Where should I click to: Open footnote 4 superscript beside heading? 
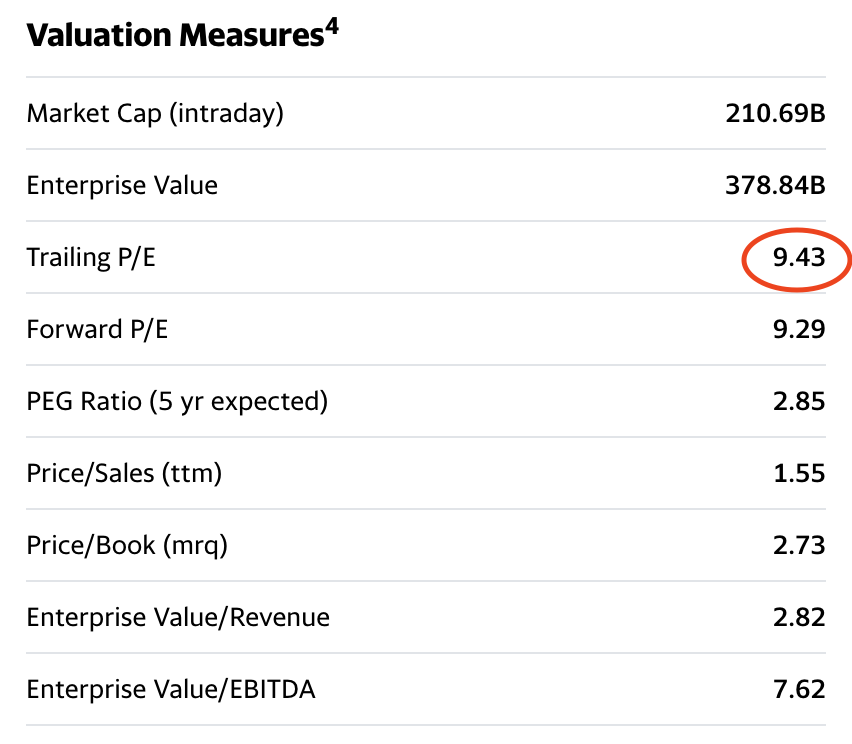tap(332, 26)
